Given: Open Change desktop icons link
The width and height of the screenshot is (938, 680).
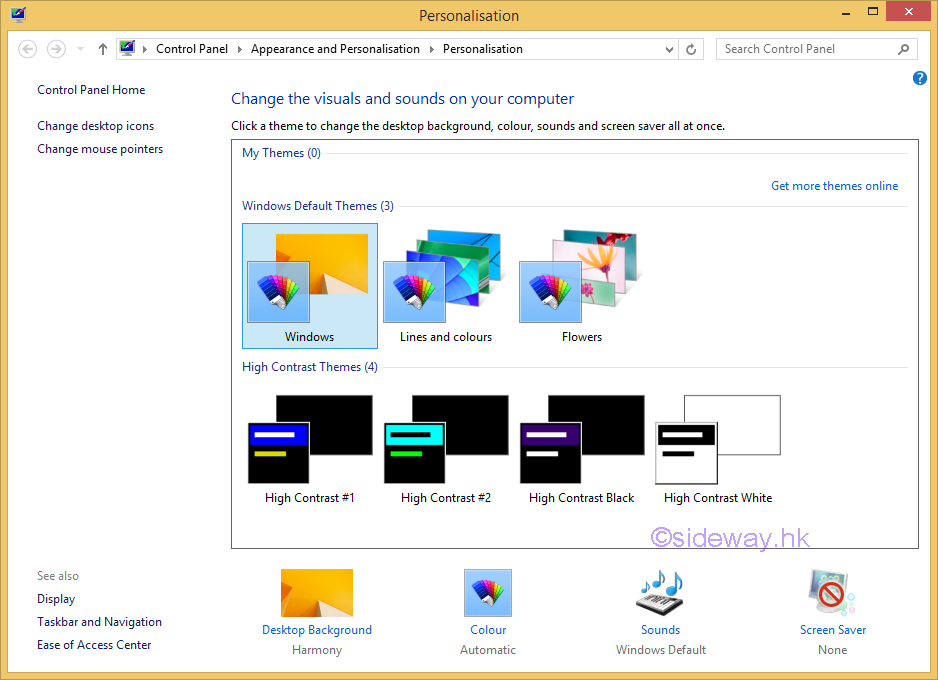Looking at the screenshot, I should click(96, 126).
